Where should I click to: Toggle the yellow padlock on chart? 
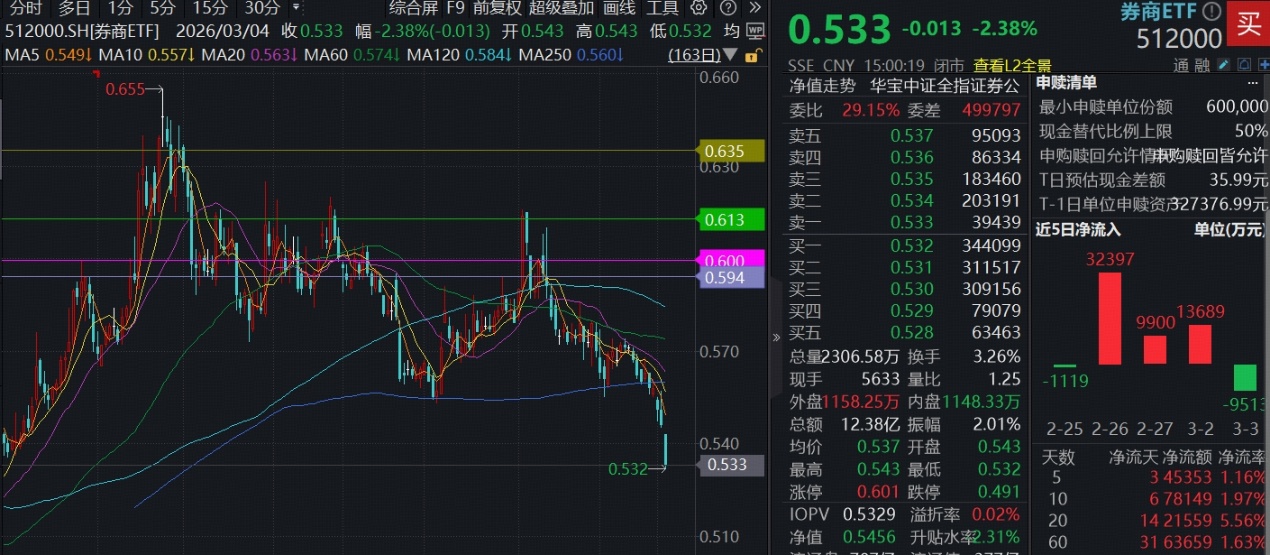pyautogui.click(x=751, y=54)
